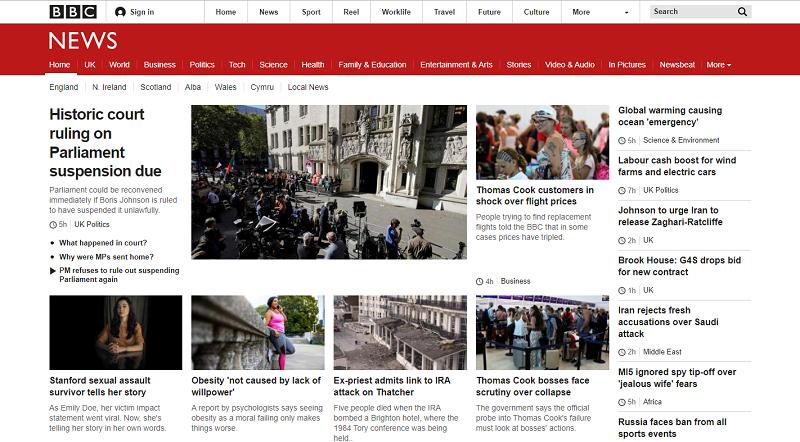Open the Home tab in top bar

(x=226, y=12)
